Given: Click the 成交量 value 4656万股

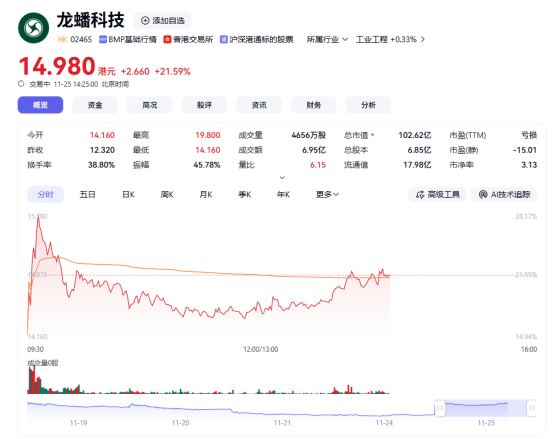Looking at the screenshot, I should tap(308, 135).
